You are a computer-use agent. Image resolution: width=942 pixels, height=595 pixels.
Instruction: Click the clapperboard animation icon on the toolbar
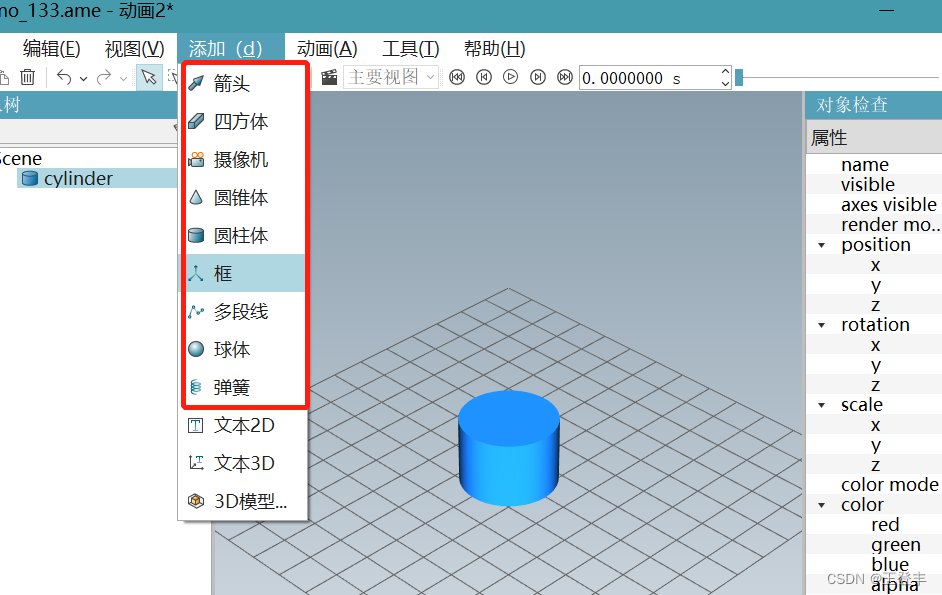329,76
